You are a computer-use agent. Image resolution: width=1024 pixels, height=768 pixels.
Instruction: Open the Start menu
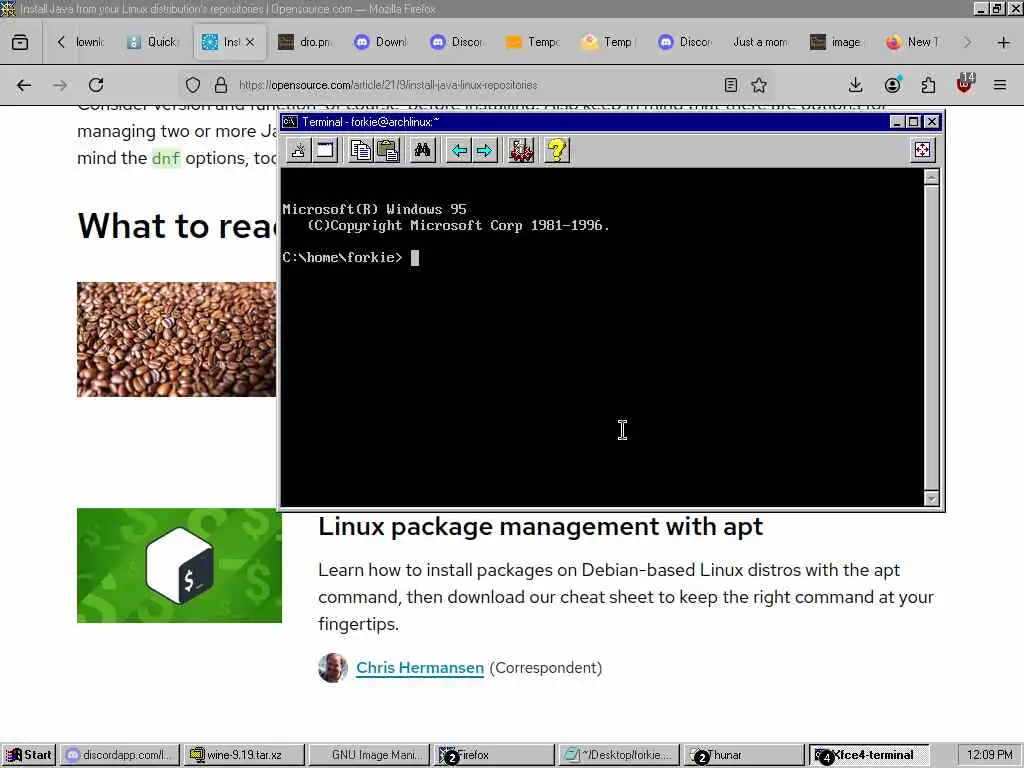click(x=29, y=755)
